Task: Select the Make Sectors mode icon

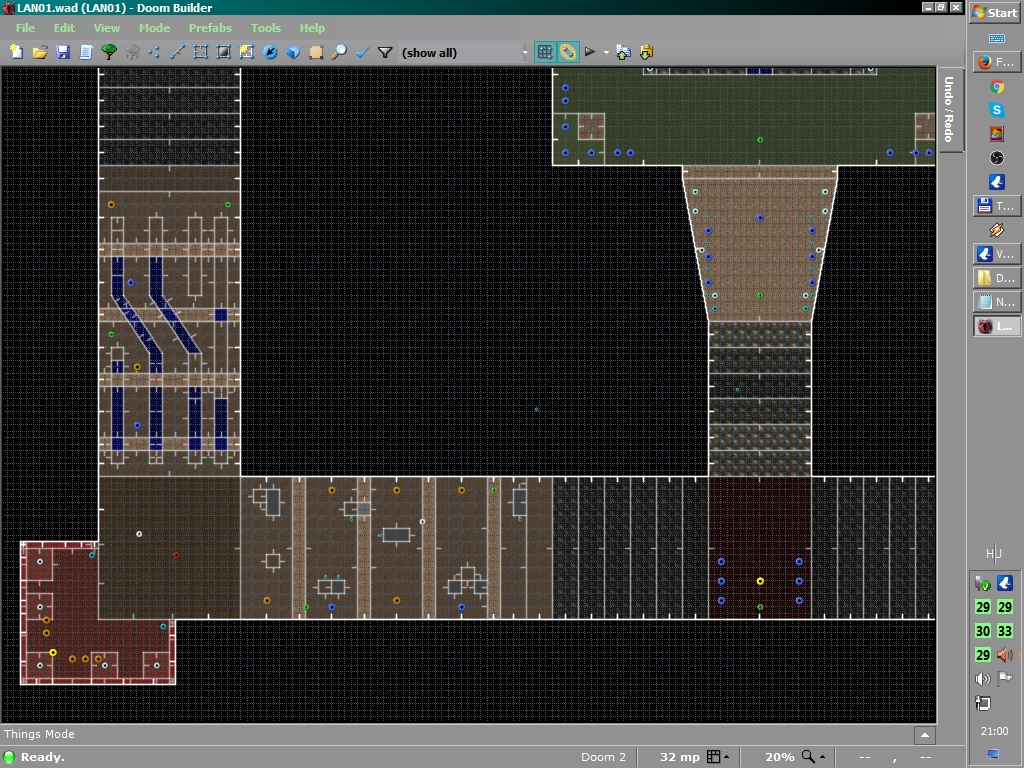Action: (x=246, y=52)
